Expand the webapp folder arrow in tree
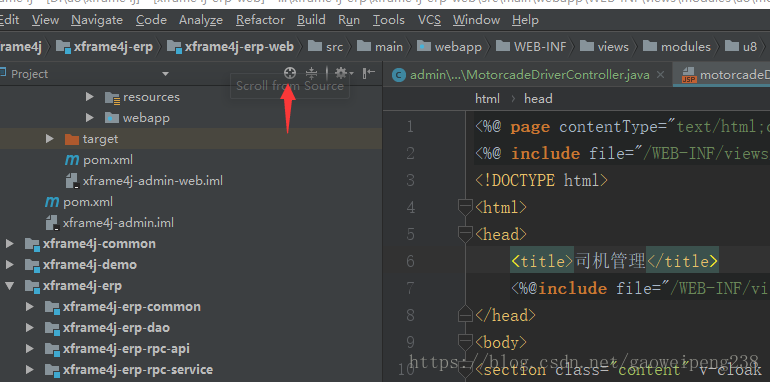Screen dimensions: 770x382 pyautogui.click(x=89, y=118)
